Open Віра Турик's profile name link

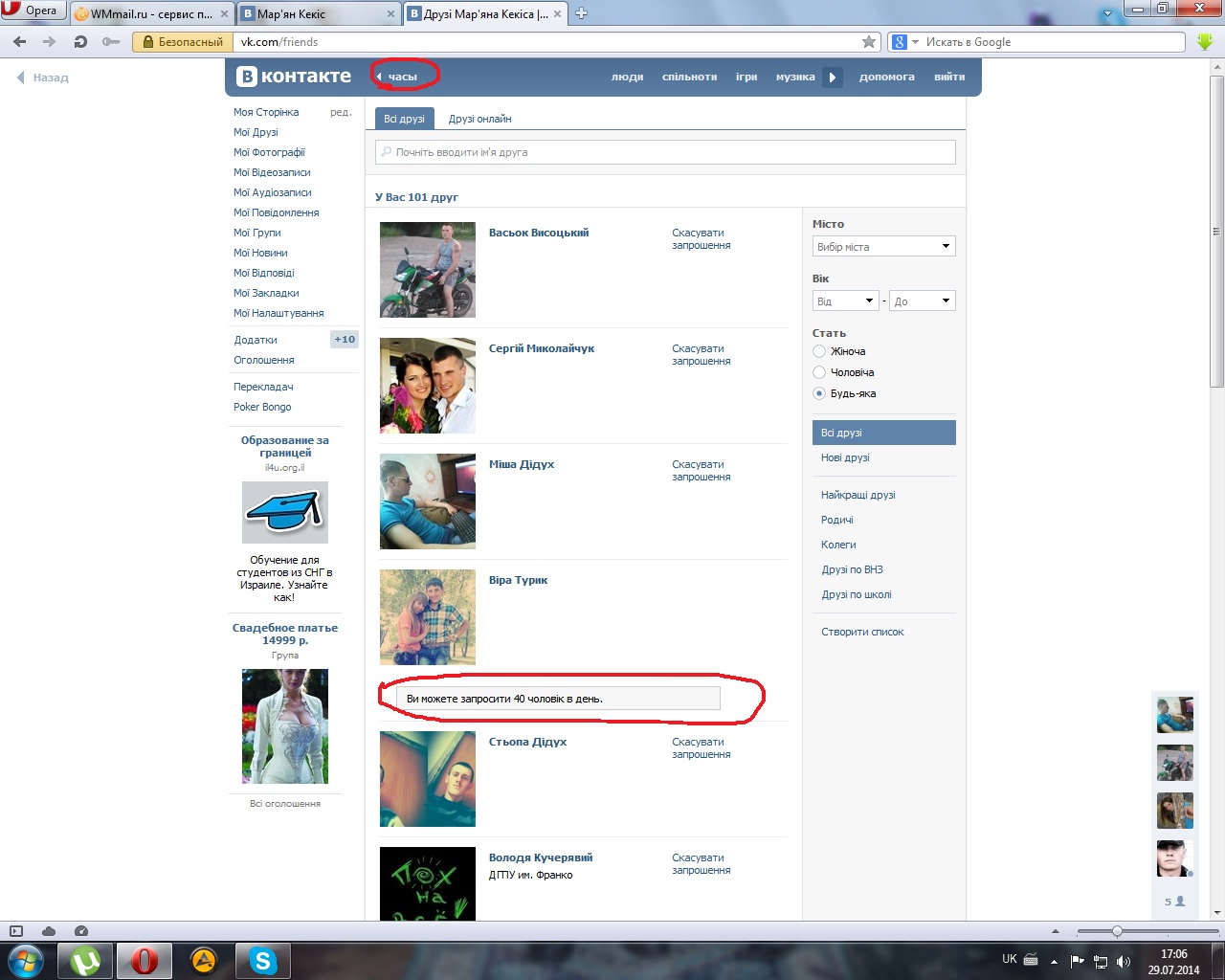(x=518, y=580)
